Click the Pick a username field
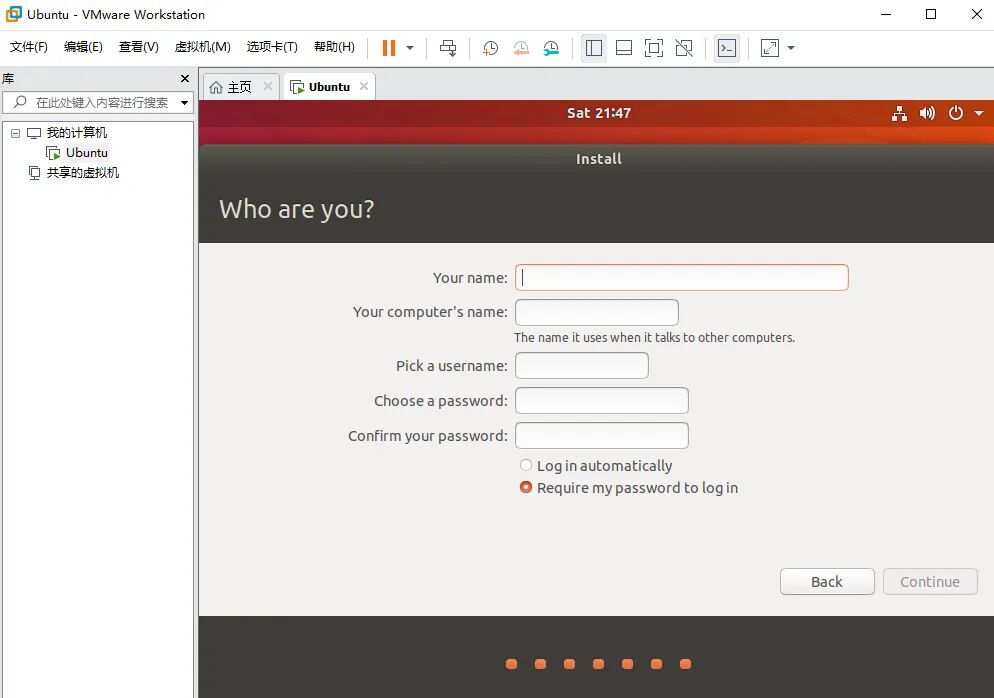 (x=581, y=366)
